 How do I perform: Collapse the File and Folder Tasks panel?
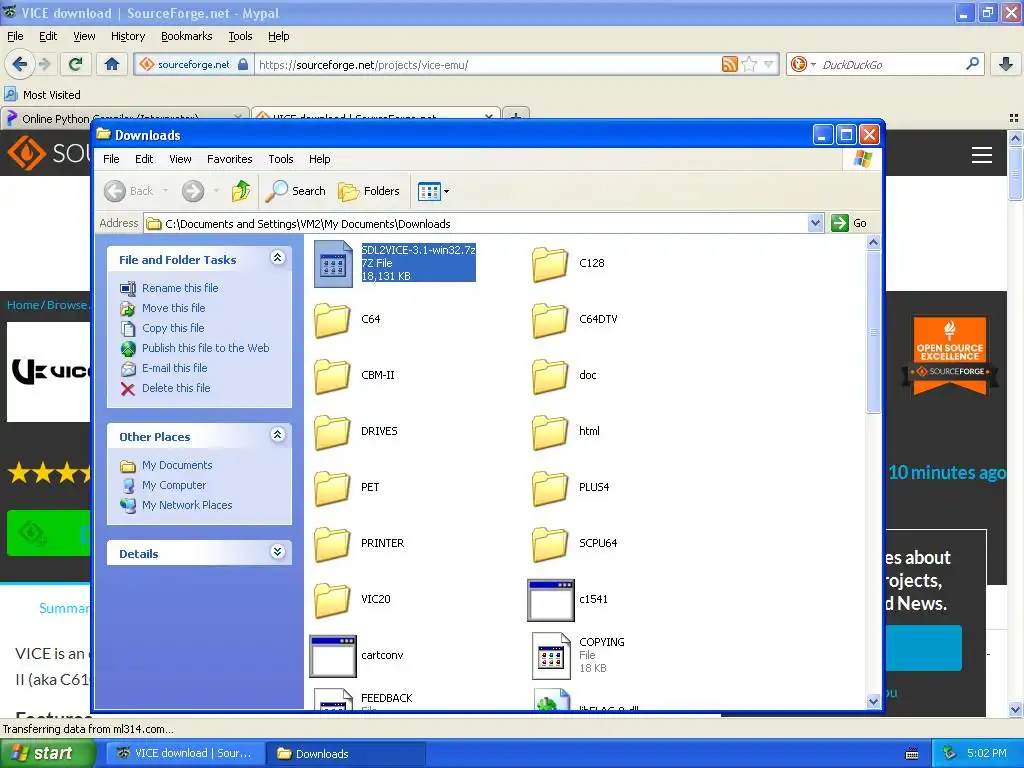pyautogui.click(x=277, y=257)
